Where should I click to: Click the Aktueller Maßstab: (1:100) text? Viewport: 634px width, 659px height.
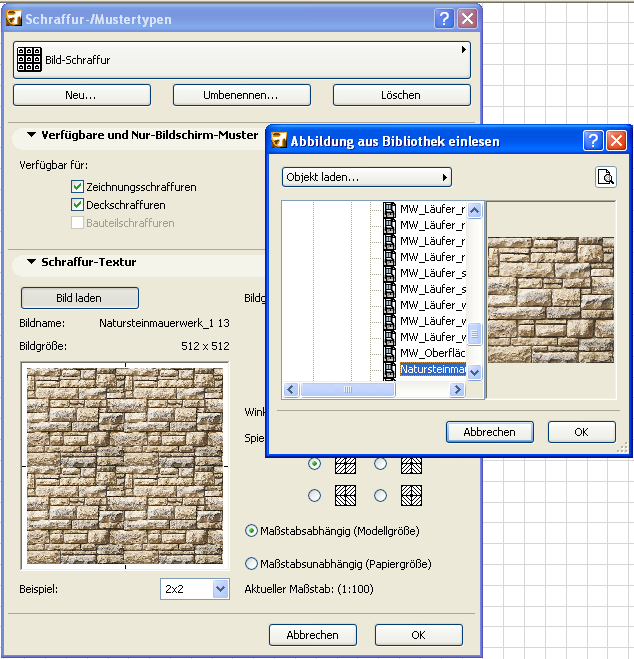coord(309,589)
